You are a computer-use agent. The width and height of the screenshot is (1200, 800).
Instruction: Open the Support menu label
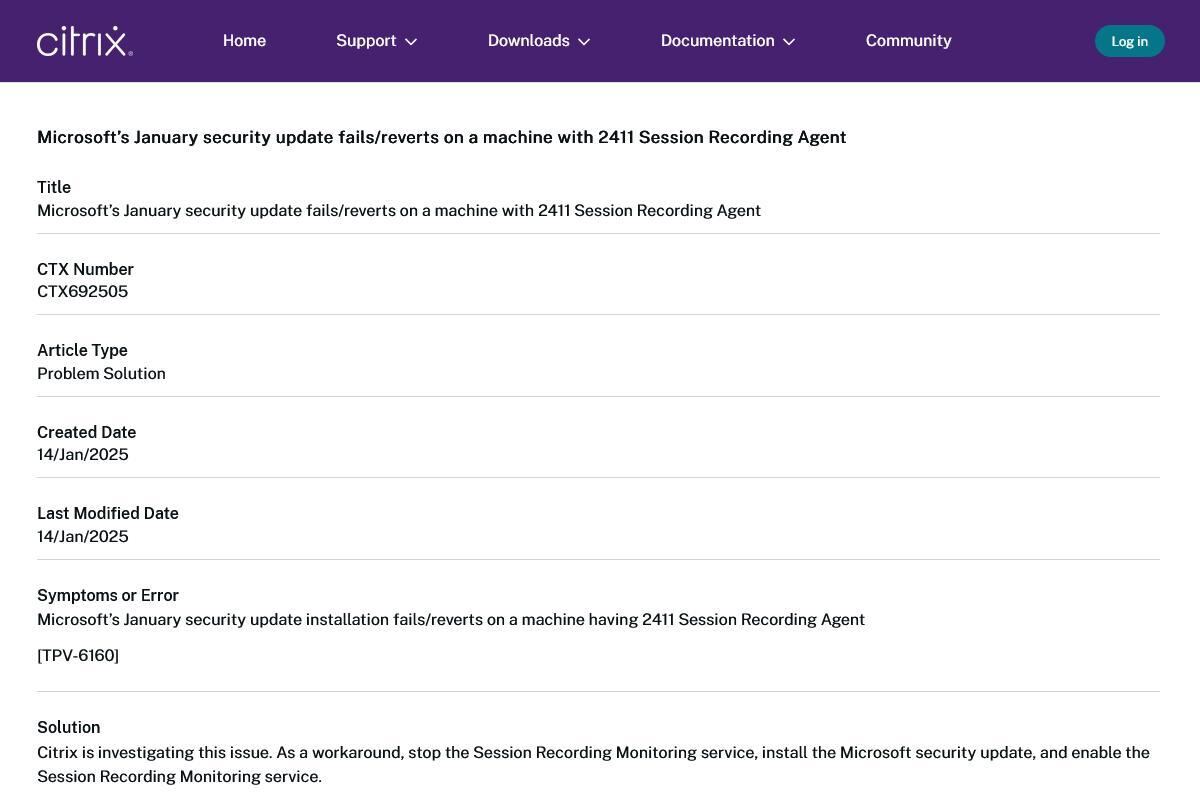coord(366,41)
